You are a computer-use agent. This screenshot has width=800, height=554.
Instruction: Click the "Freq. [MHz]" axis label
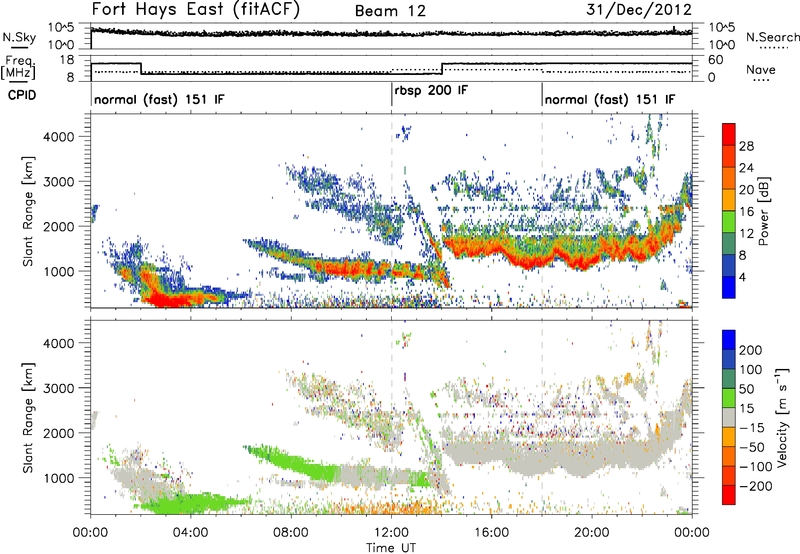pyautogui.click(x=18, y=68)
